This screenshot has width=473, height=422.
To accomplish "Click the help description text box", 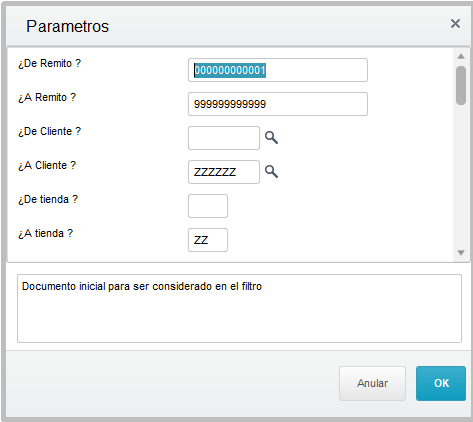I will pos(239,308).
